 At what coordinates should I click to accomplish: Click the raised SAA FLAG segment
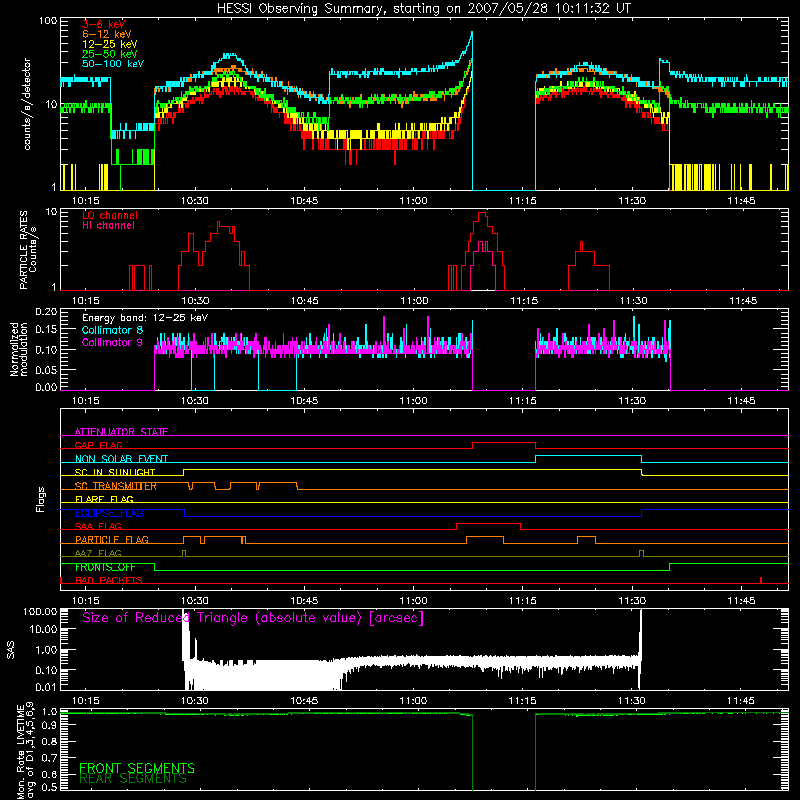point(488,524)
